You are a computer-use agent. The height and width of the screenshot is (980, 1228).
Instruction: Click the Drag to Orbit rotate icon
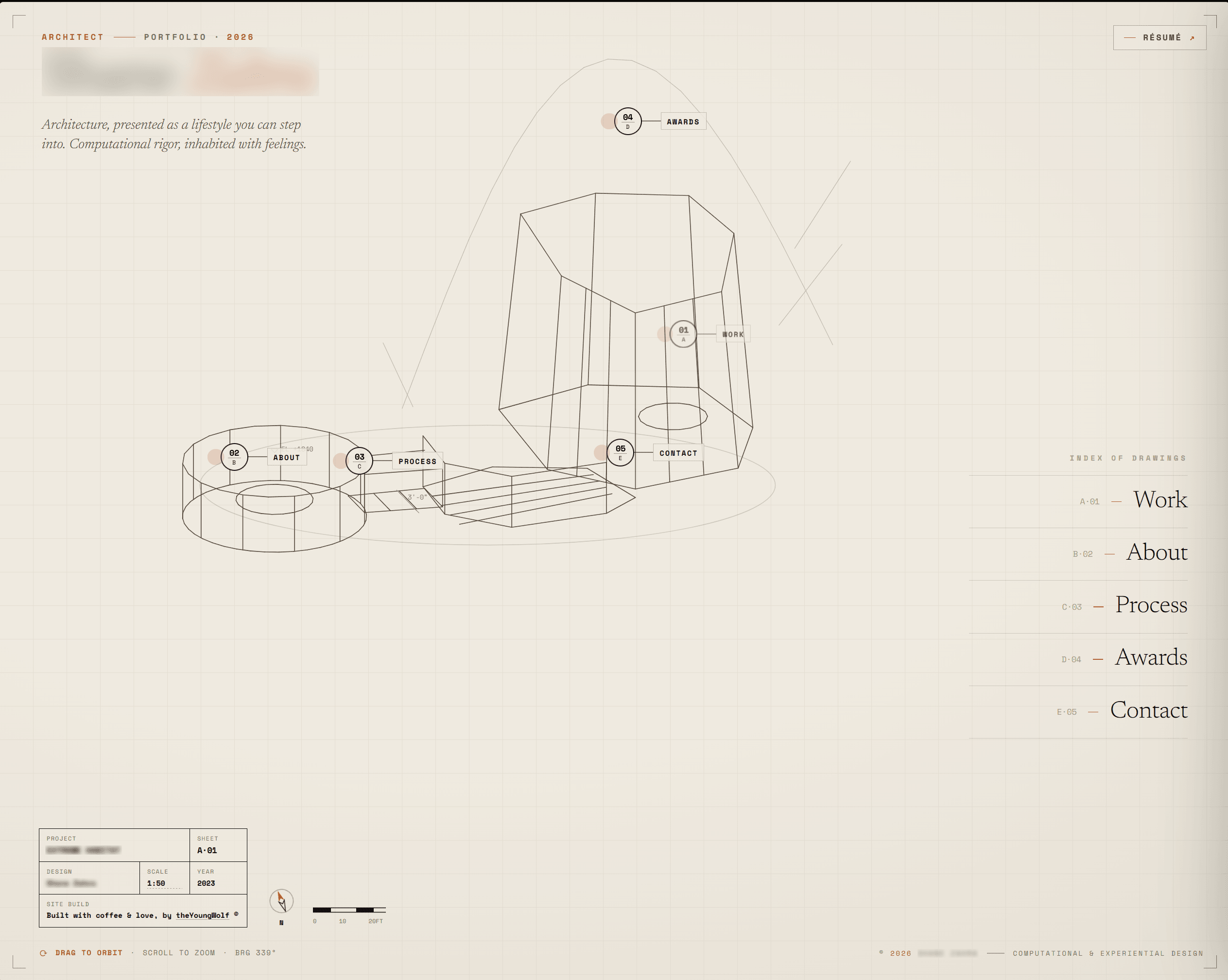[x=43, y=953]
